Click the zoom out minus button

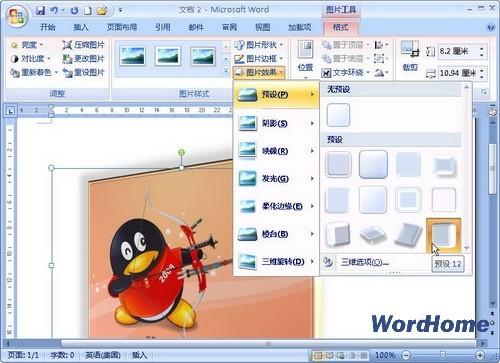click(x=405, y=355)
